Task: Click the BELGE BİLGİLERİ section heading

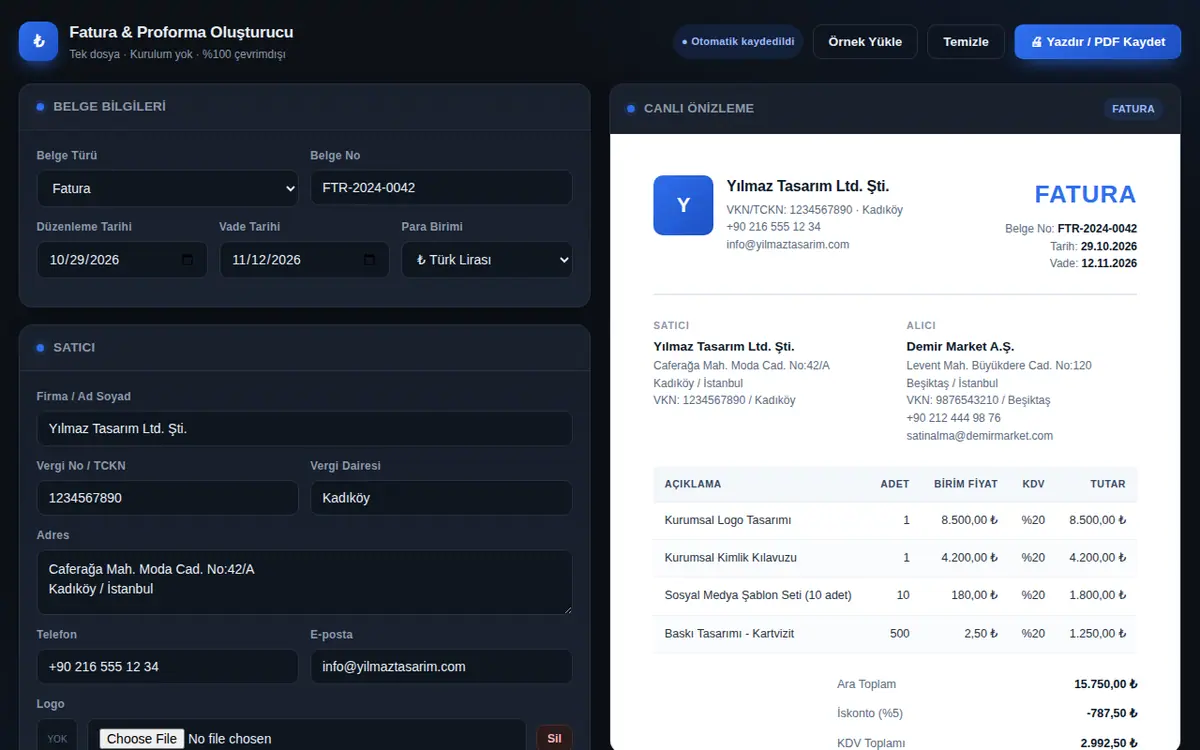Action: pyautogui.click(x=110, y=106)
